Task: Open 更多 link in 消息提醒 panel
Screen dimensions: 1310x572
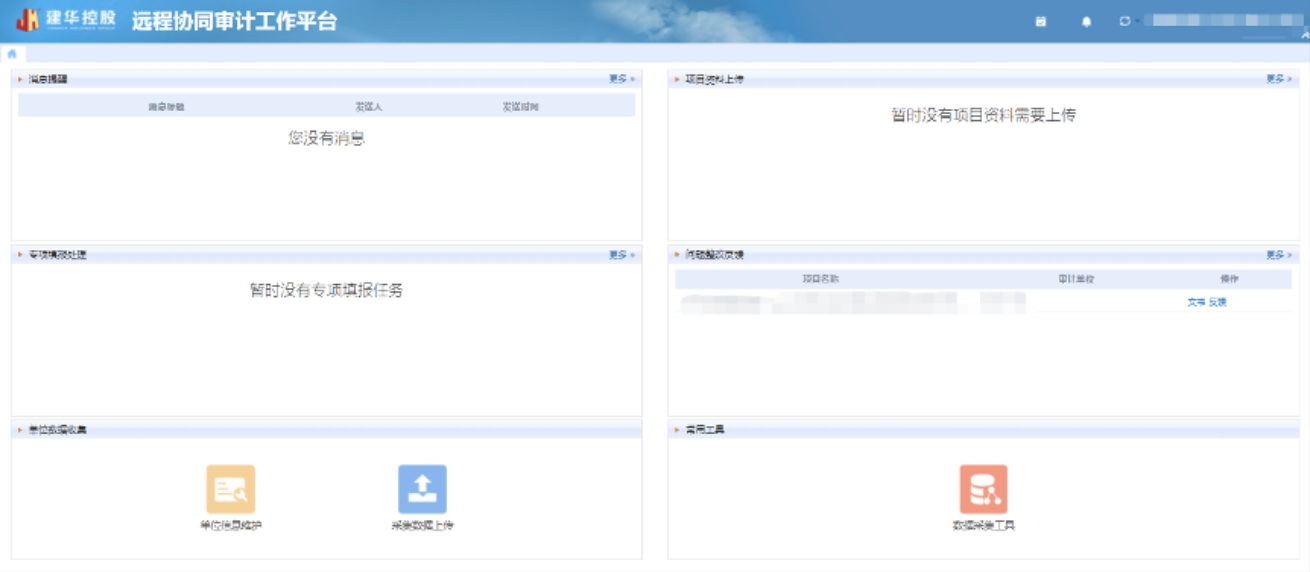Action: tap(621, 79)
